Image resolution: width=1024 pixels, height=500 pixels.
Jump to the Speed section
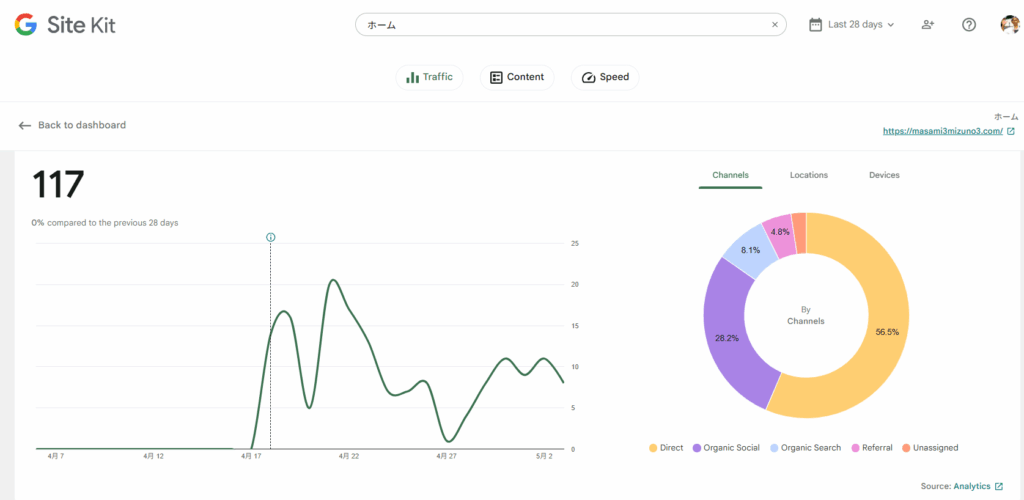point(605,77)
